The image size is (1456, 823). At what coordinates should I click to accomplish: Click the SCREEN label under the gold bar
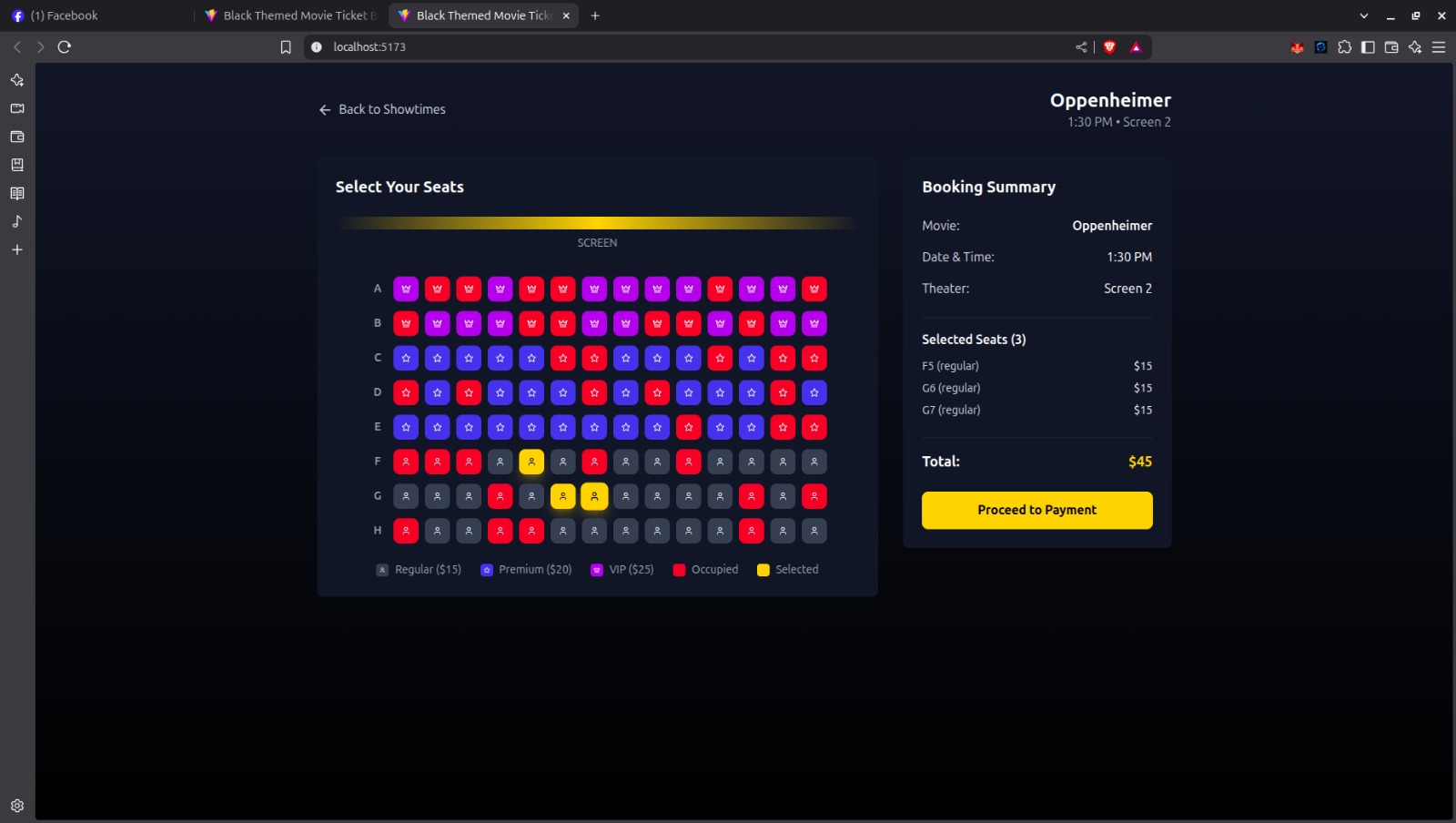(597, 243)
